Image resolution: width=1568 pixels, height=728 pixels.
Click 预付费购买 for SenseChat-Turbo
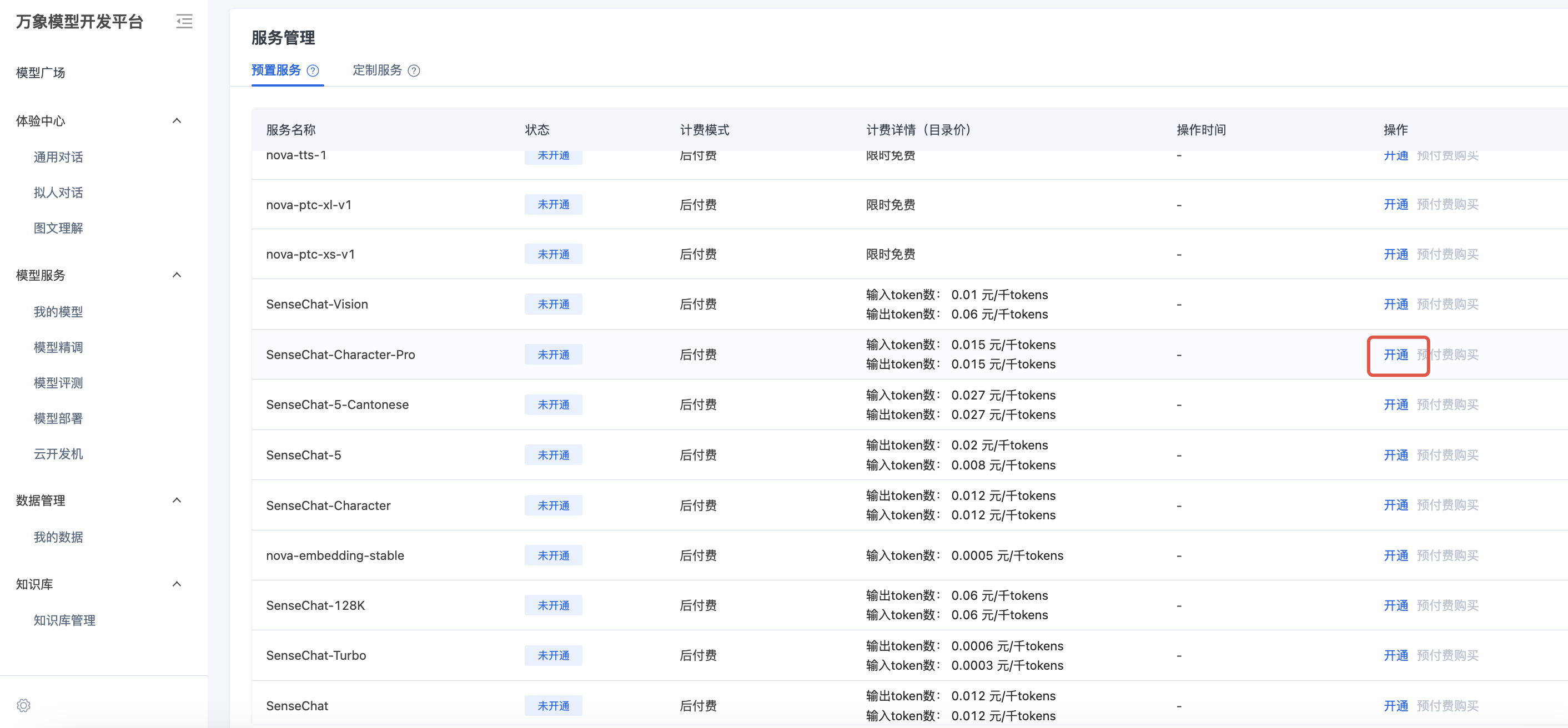(1448, 655)
